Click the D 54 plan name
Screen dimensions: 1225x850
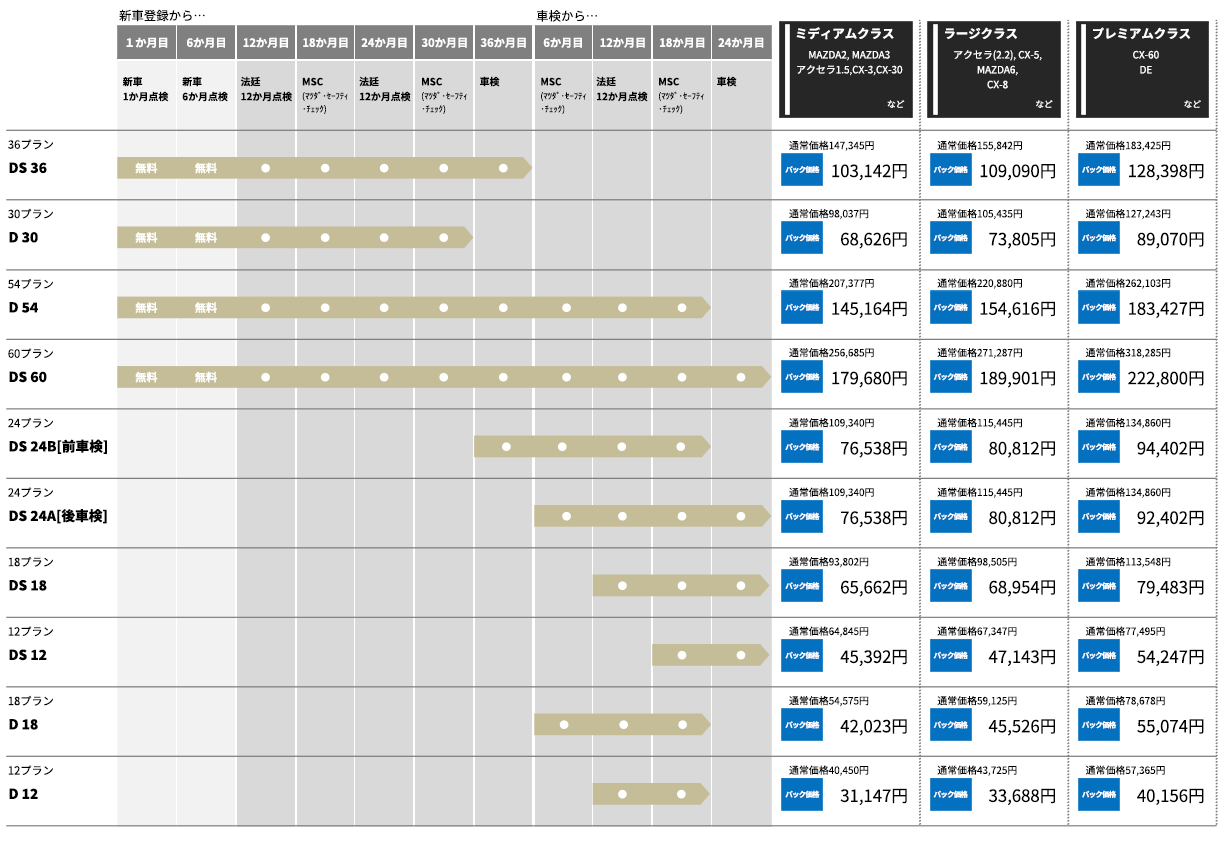click(24, 307)
